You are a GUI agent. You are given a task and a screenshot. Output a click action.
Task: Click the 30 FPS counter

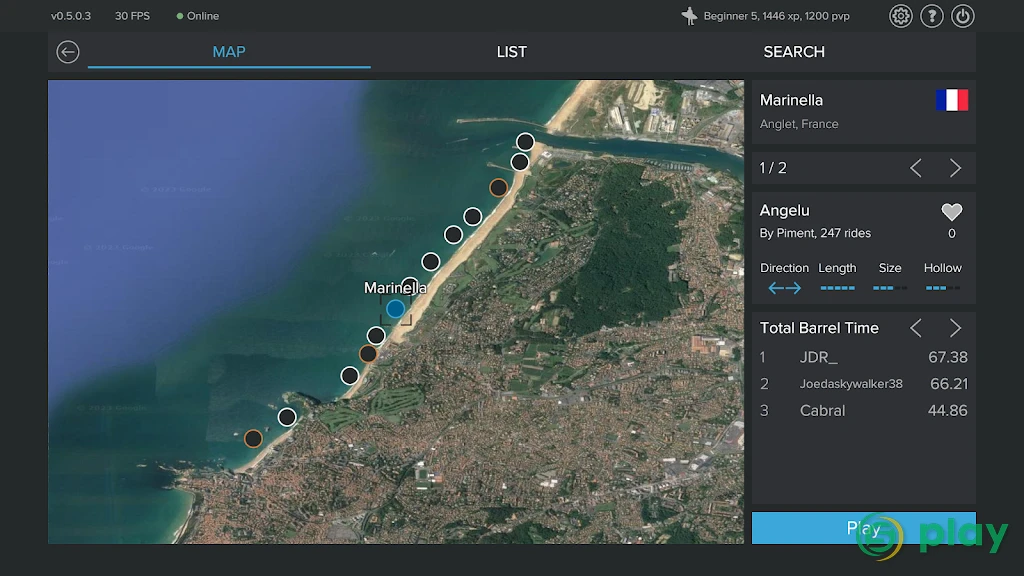click(133, 16)
